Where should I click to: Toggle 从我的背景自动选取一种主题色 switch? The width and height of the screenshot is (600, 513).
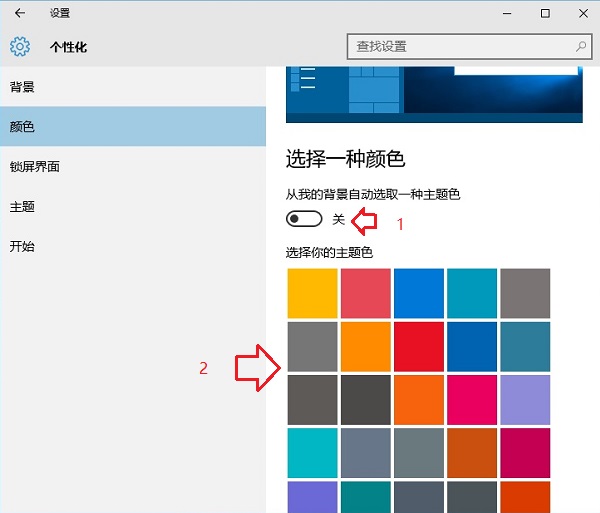(x=304, y=219)
